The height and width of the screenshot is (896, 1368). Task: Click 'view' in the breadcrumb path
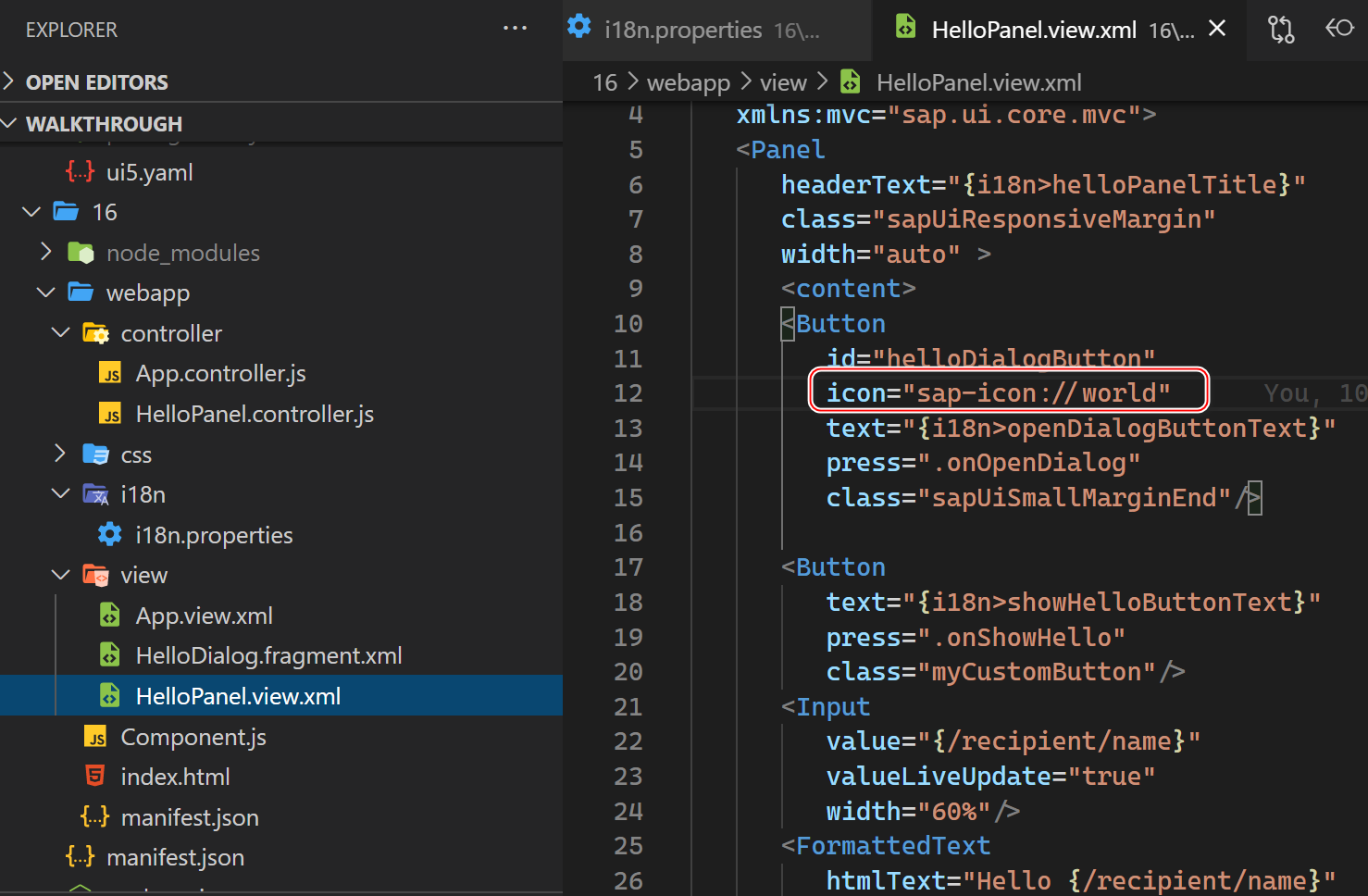[783, 81]
